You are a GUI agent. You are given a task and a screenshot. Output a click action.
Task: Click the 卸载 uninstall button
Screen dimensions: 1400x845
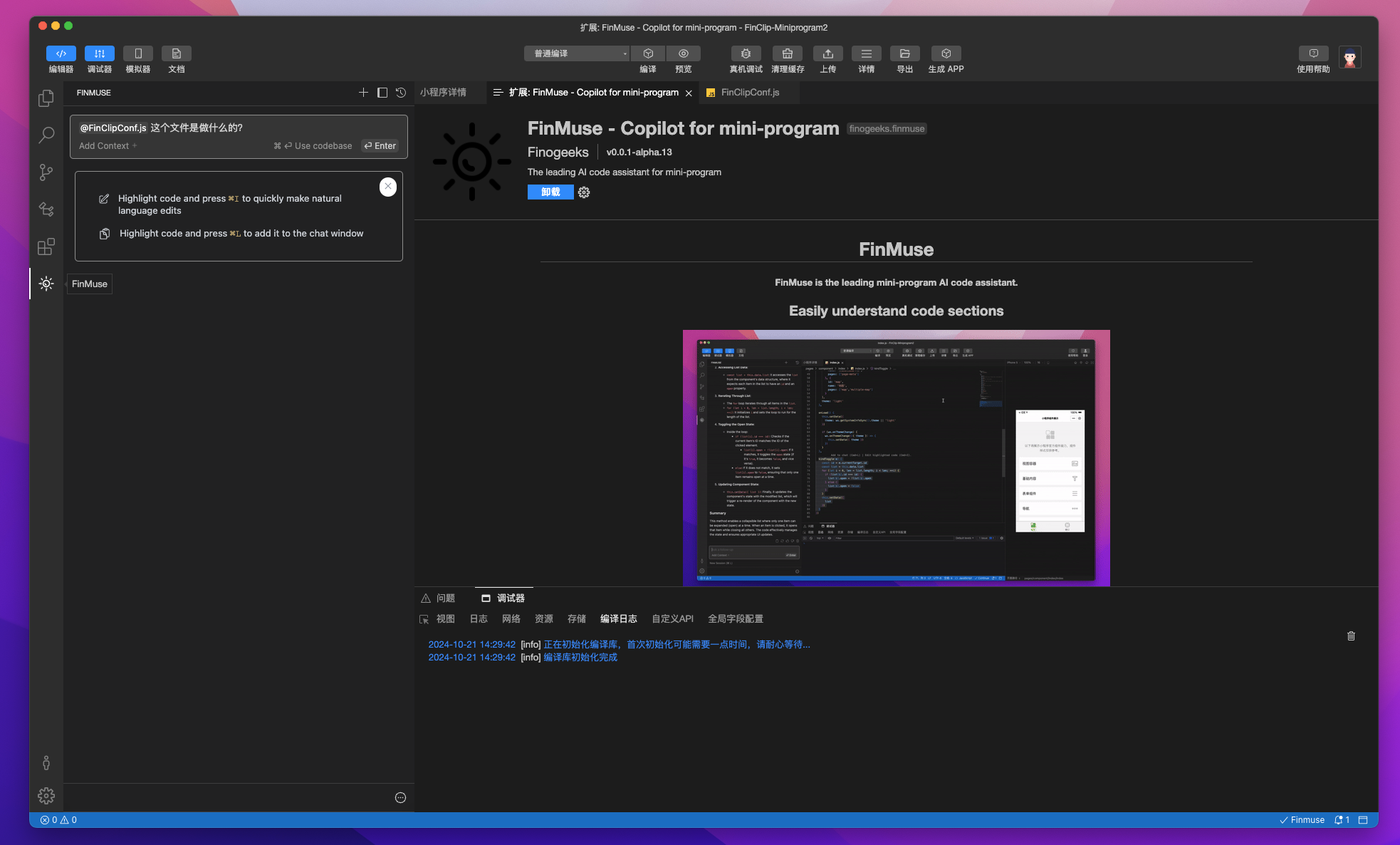click(x=550, y=192)
